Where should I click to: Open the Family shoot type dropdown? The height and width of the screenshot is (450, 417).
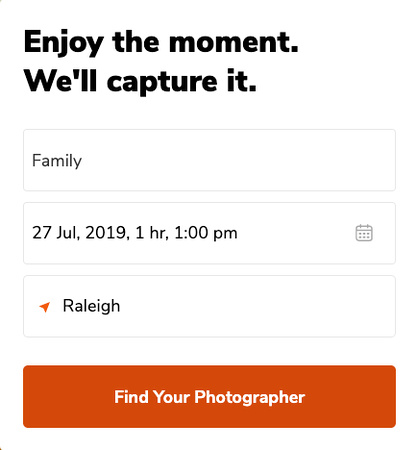click(x=209, y=160)
